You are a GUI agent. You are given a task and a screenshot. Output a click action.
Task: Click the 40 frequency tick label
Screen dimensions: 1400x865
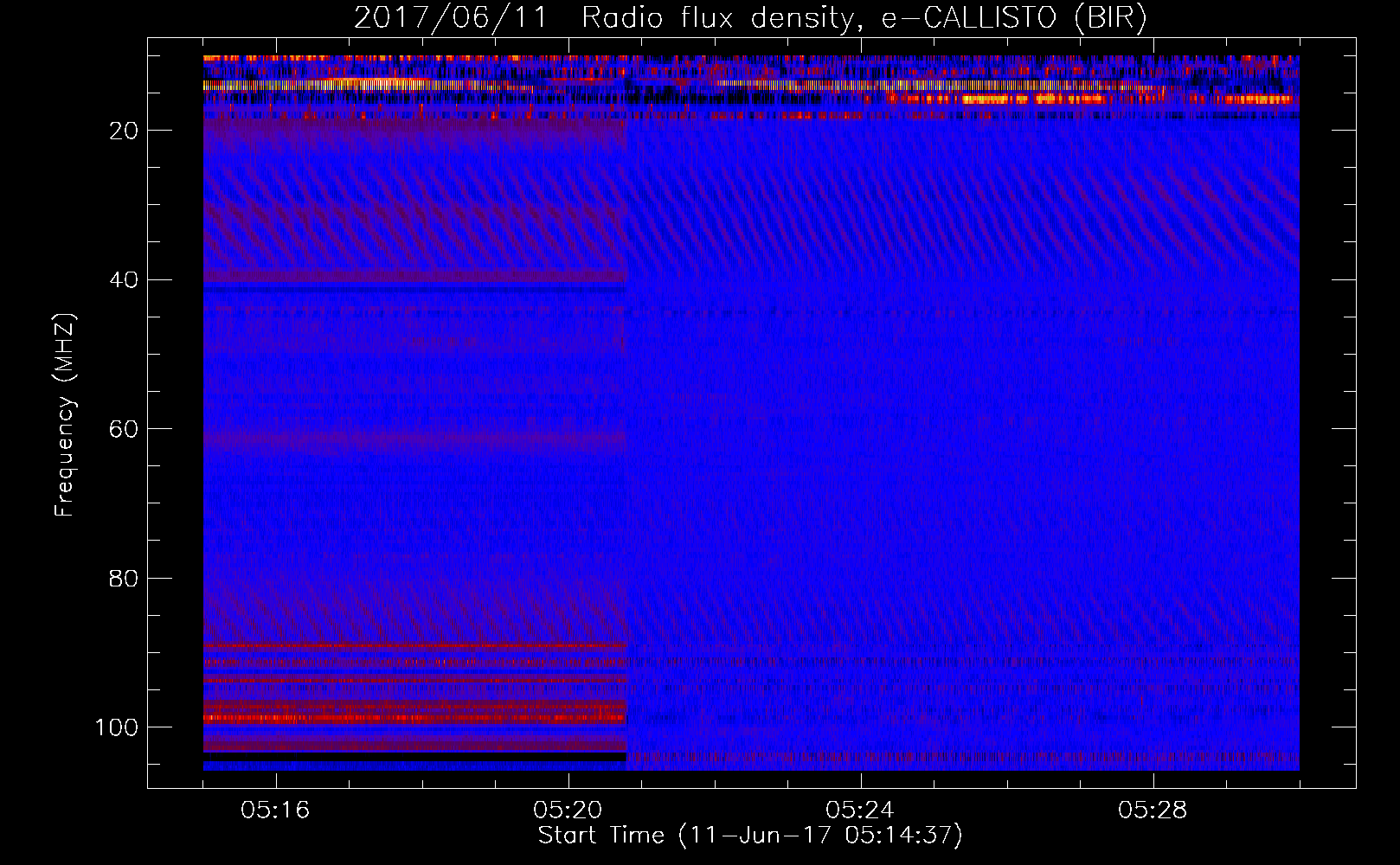pos(125,280)
